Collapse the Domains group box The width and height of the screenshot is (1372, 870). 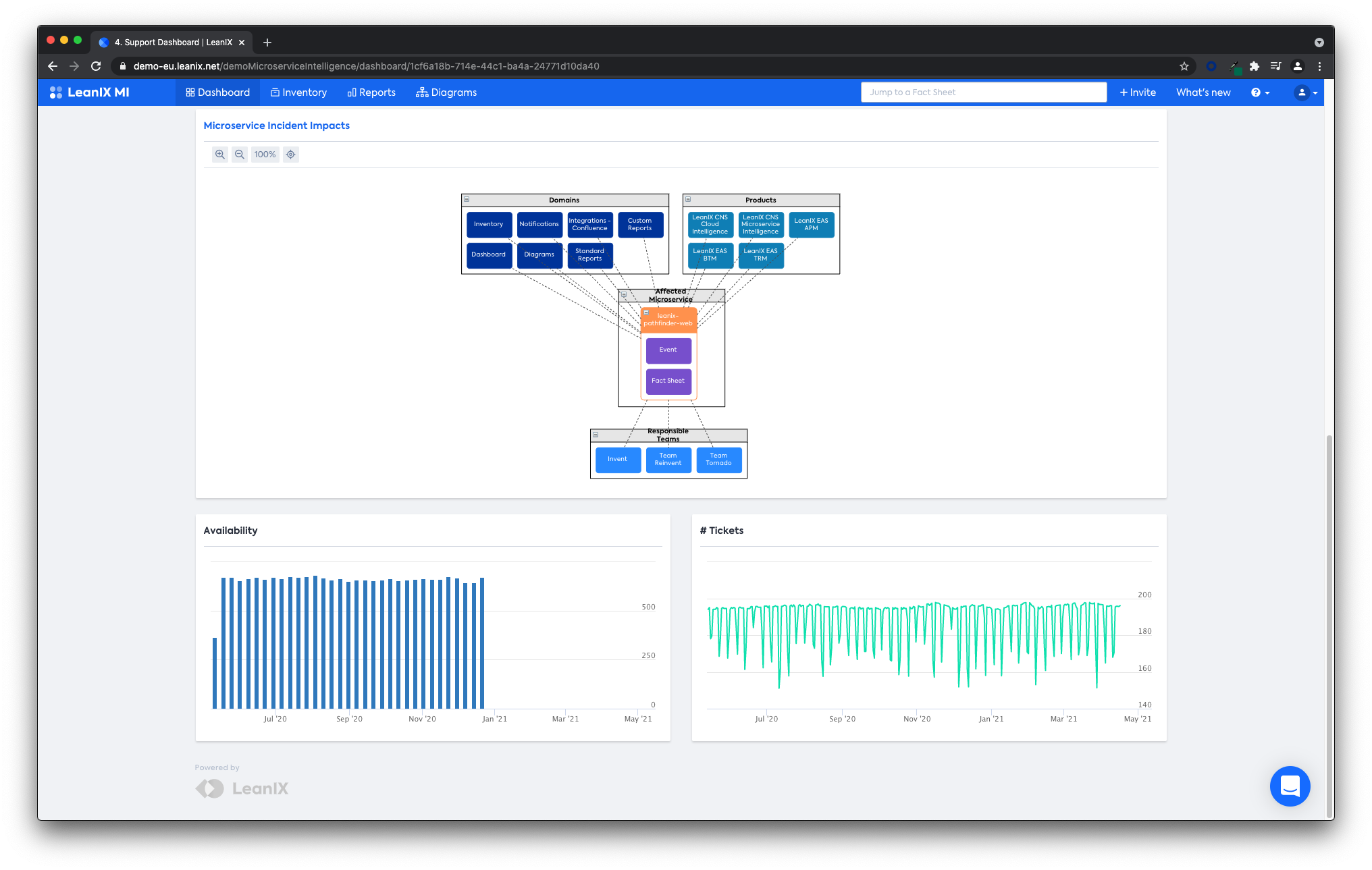(x=467, y=200)
